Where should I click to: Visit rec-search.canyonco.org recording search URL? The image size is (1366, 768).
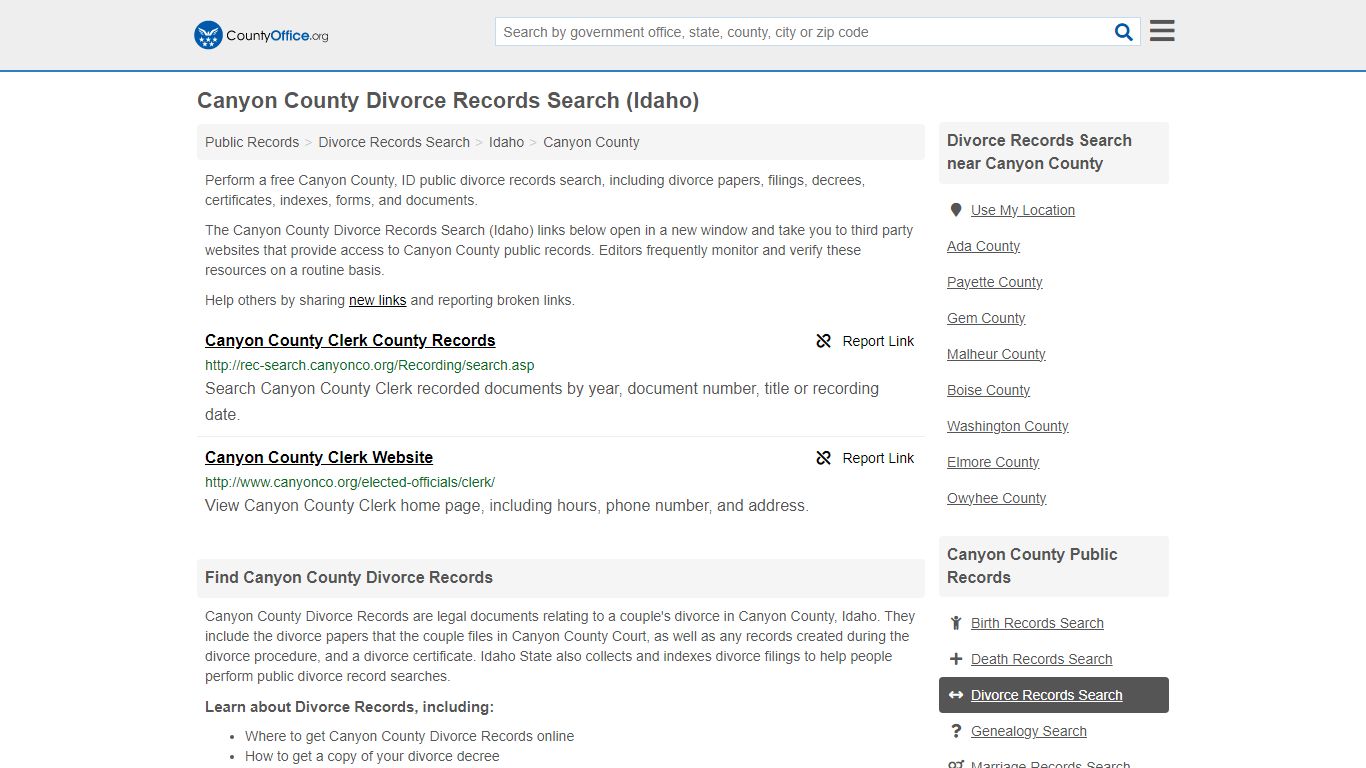[370, 365]
